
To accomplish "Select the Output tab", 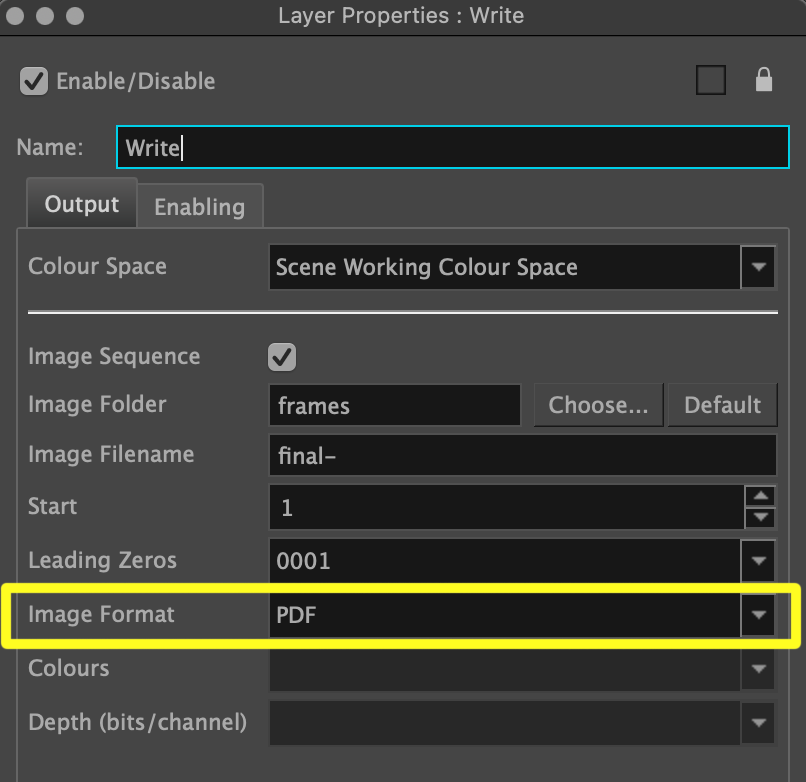I will 81,205.
